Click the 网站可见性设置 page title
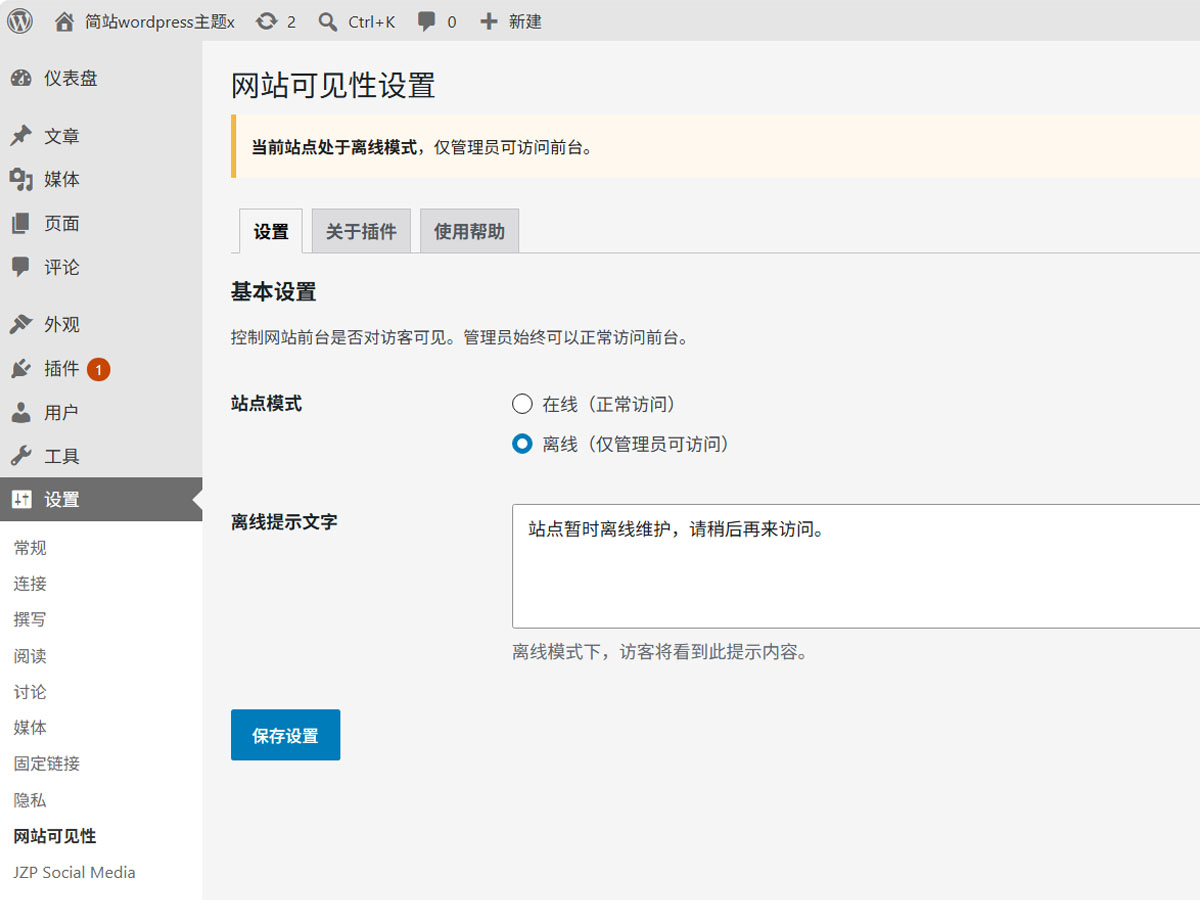Image resolution: width=1200 pixels, height=900 pixels. (x=333, y=86)
